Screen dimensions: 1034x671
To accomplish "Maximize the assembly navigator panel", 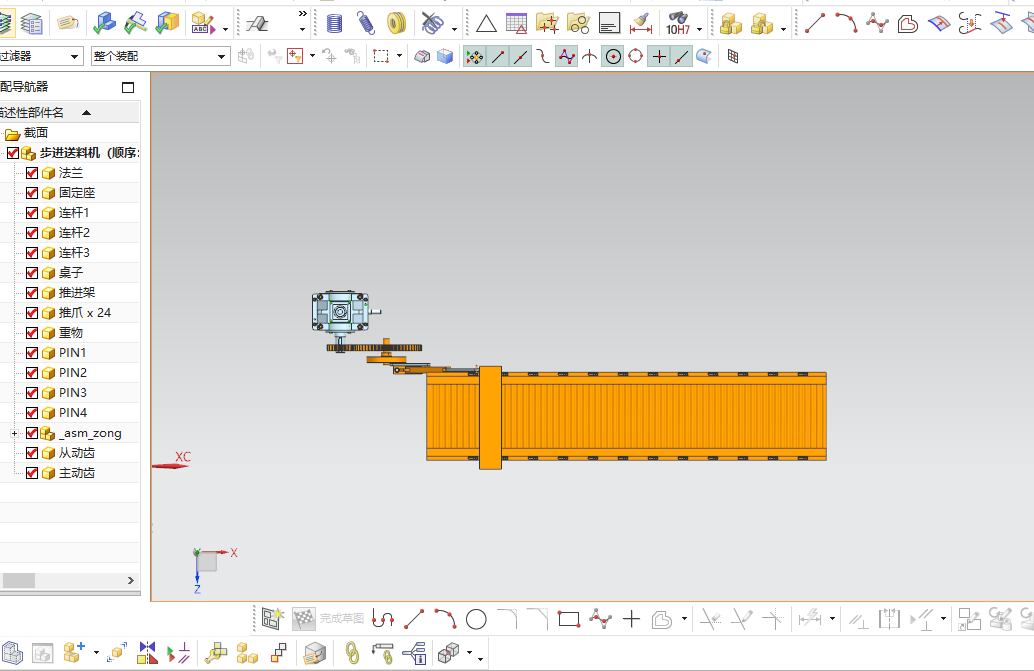I will [128, 87].
